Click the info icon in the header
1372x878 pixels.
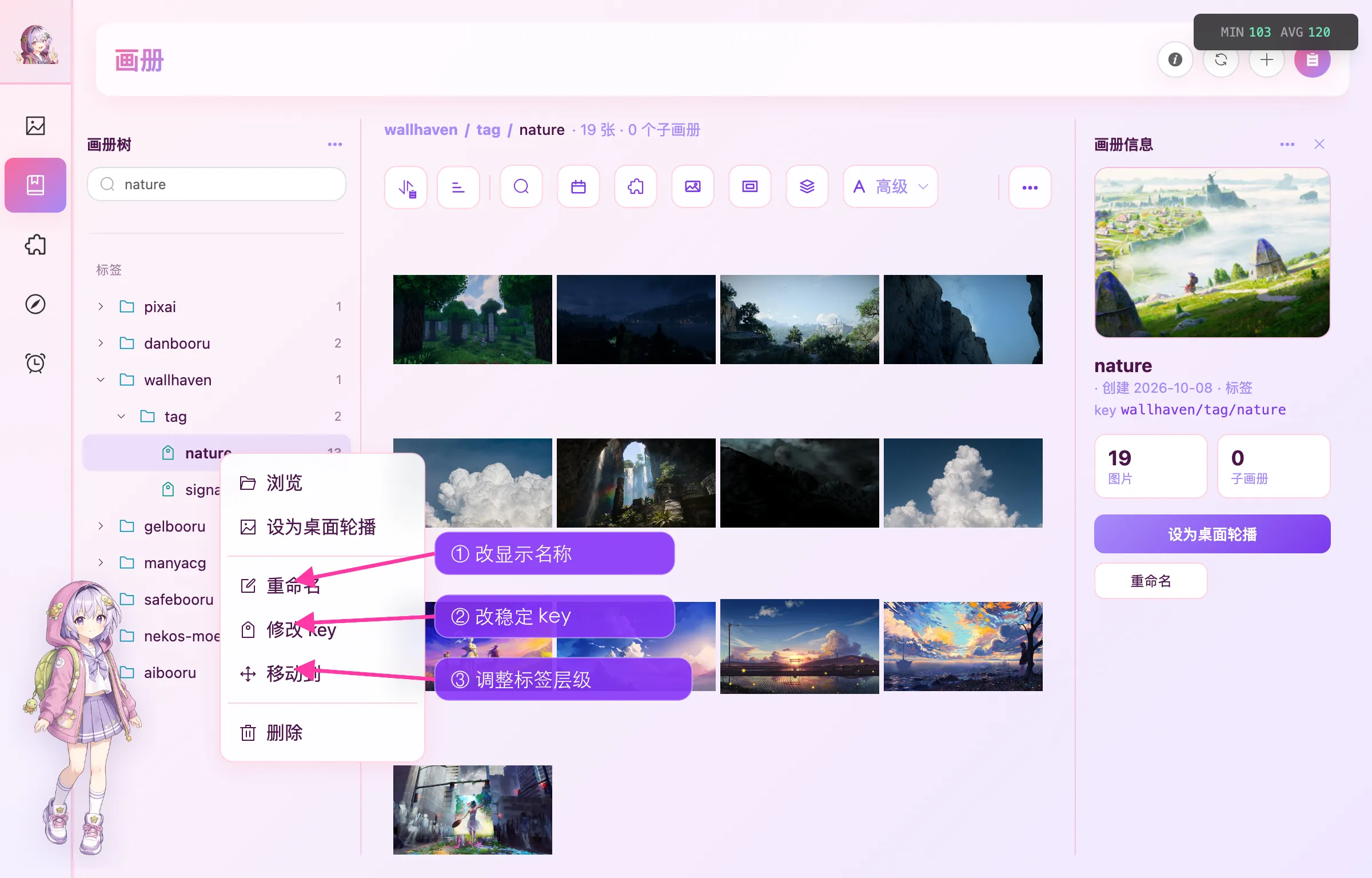point(1175,59)
